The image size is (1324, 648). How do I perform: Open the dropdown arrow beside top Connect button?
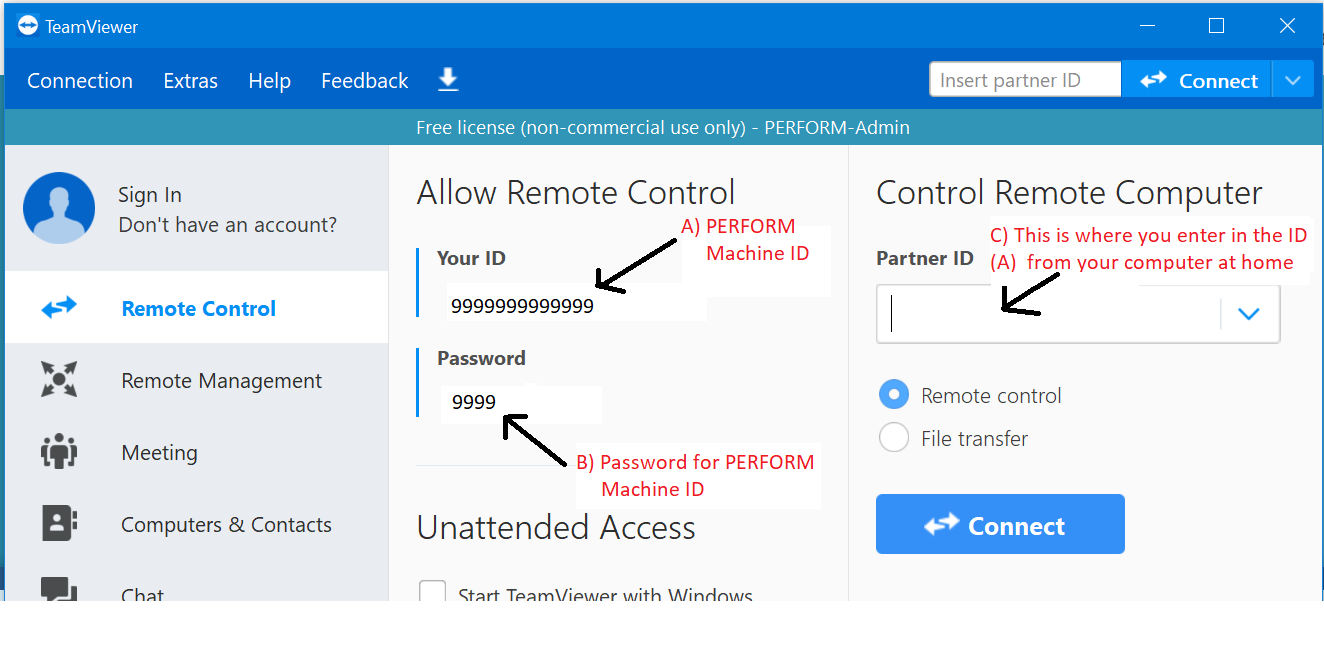point(1293,80)
